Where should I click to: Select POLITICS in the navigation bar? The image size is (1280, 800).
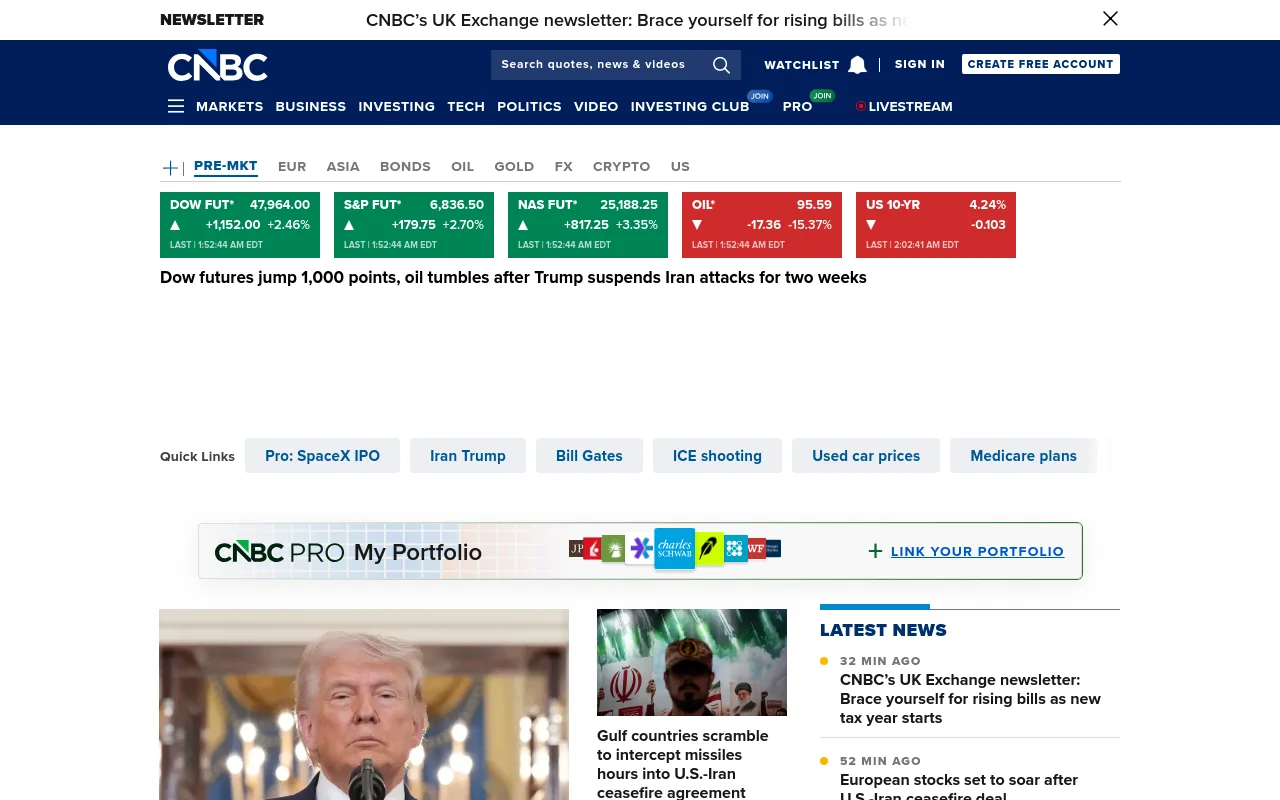pyautogui.click(x=529, y=106)
